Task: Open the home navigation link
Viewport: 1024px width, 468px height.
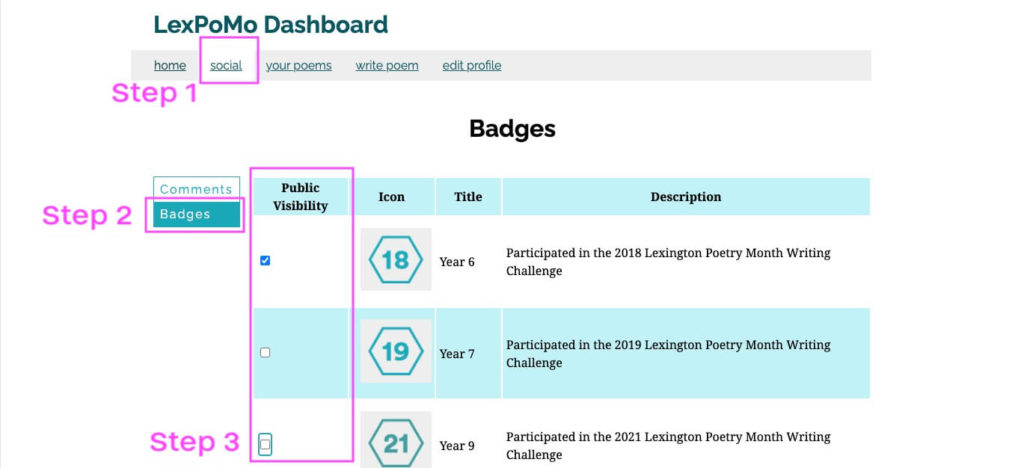Action: pos(170,65)
